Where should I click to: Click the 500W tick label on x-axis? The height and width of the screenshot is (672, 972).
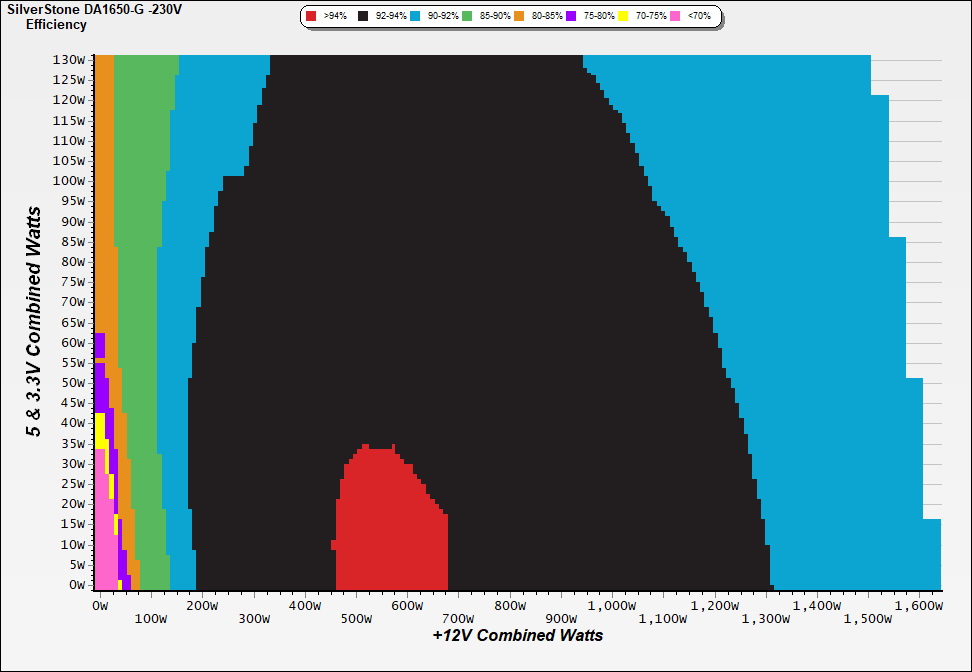(357, 618)
